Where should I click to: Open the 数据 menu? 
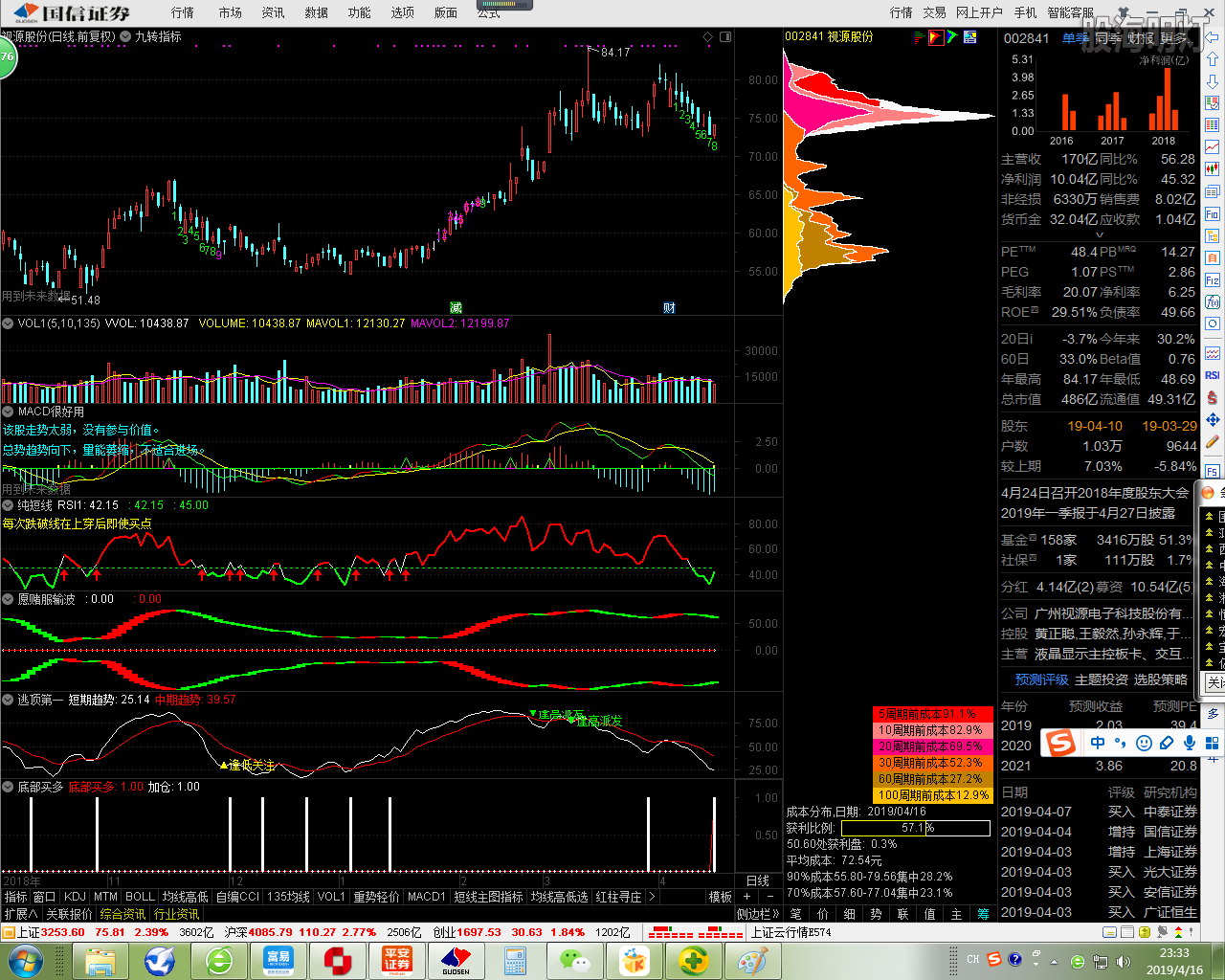point(317,12)
